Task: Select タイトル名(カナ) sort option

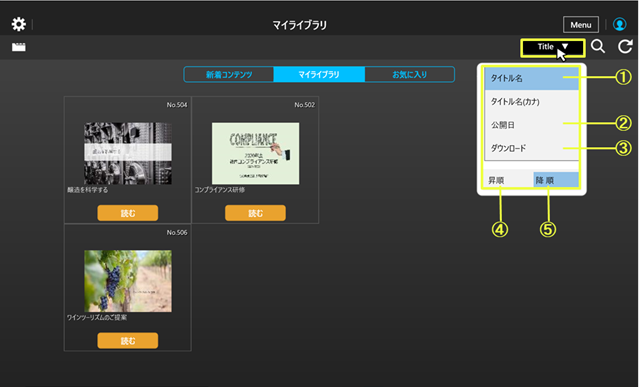Action: 531,102
